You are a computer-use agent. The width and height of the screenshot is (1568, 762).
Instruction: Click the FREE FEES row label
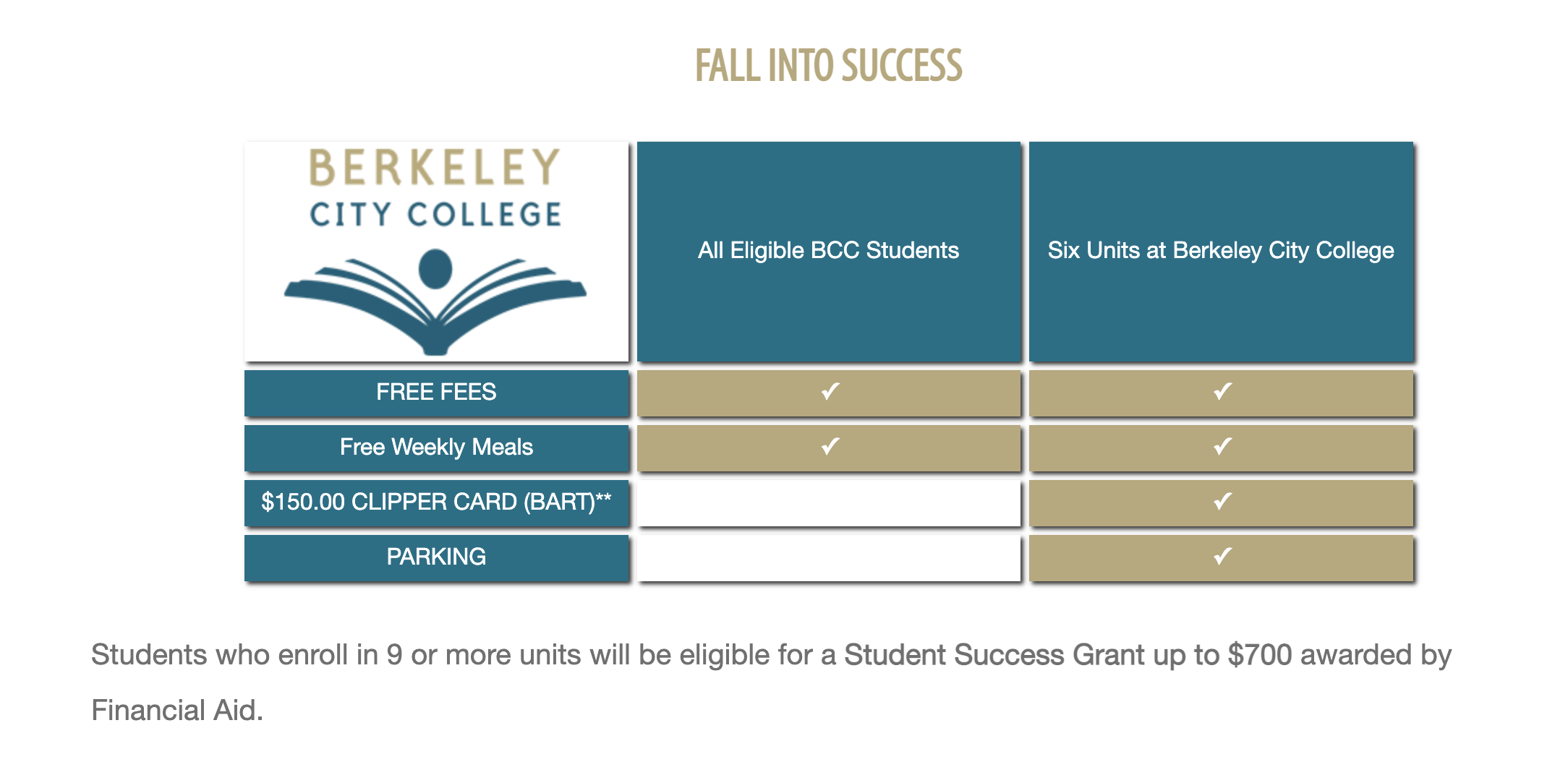pyautogui.click(x=436, y=393)
